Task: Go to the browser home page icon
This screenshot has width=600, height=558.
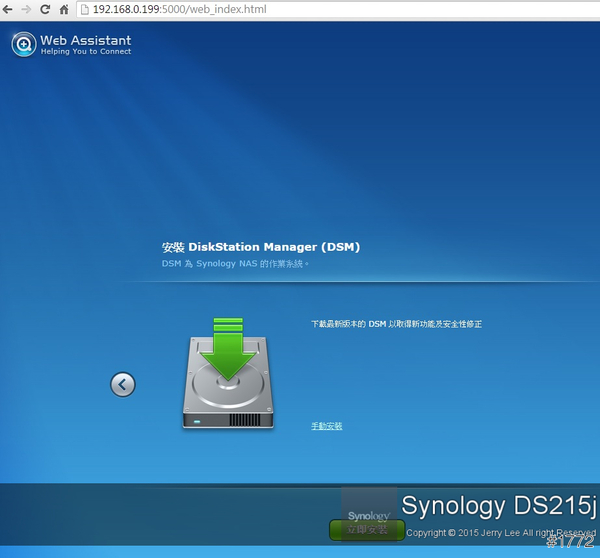Action: (64, 9)
